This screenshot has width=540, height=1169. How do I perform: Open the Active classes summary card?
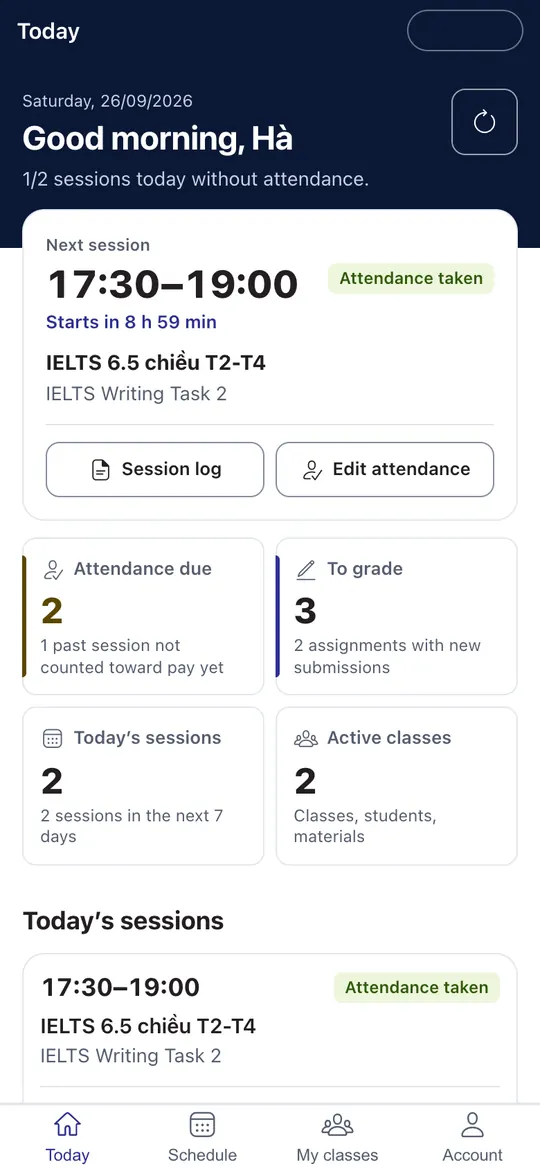point(397,787)
